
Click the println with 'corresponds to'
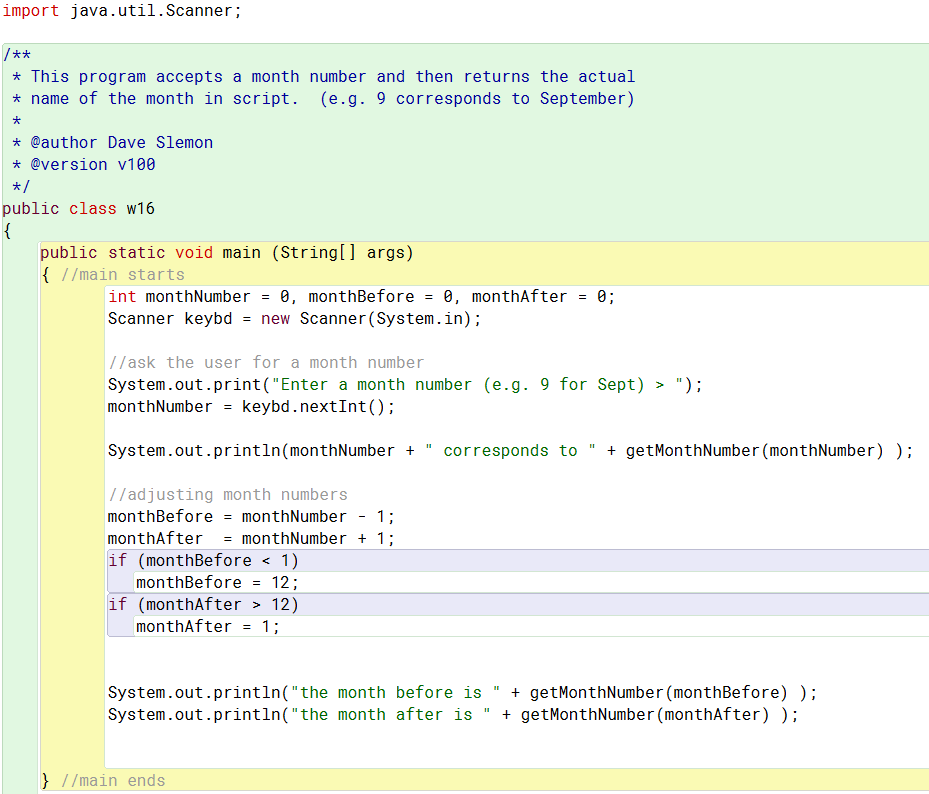510,451
